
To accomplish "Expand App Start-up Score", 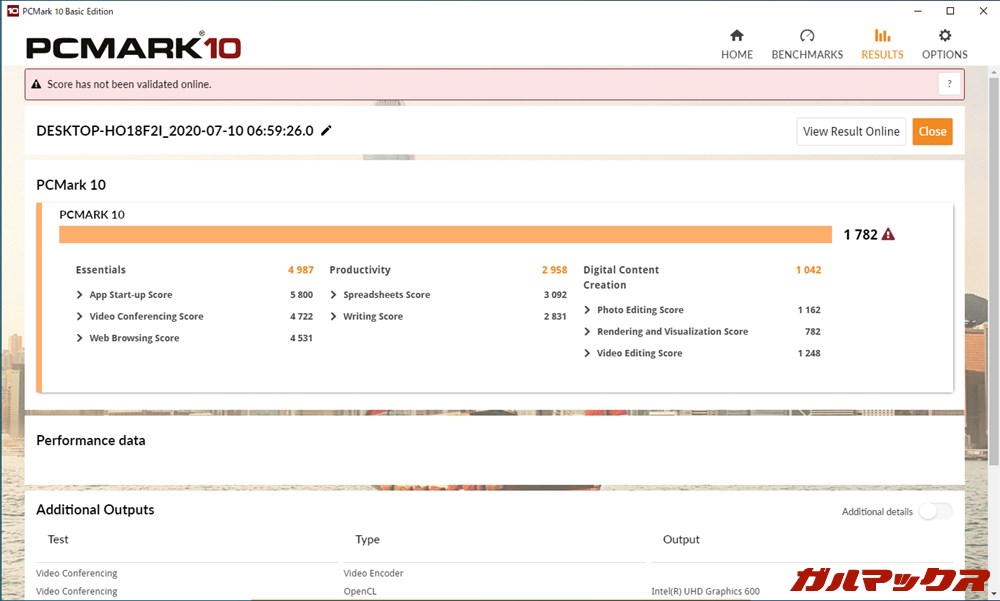I will point(80,295).
